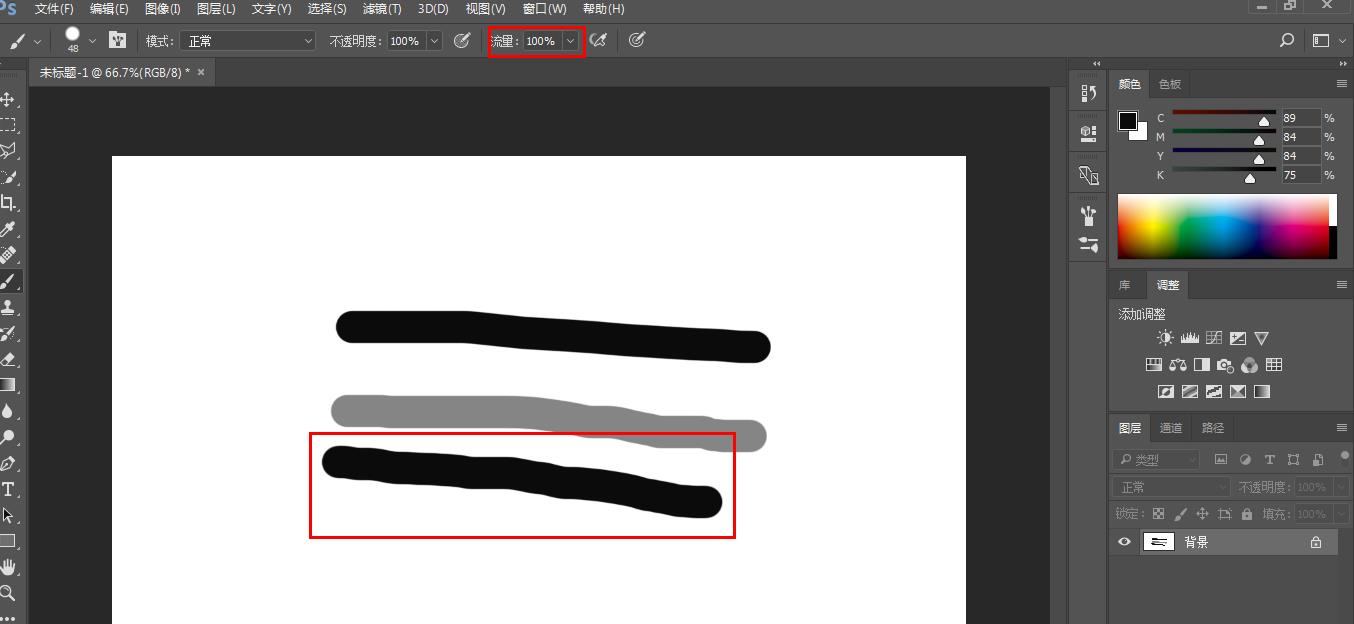Toggle lock position icon
The image size is (1354, 624).
click(1202, 514)
